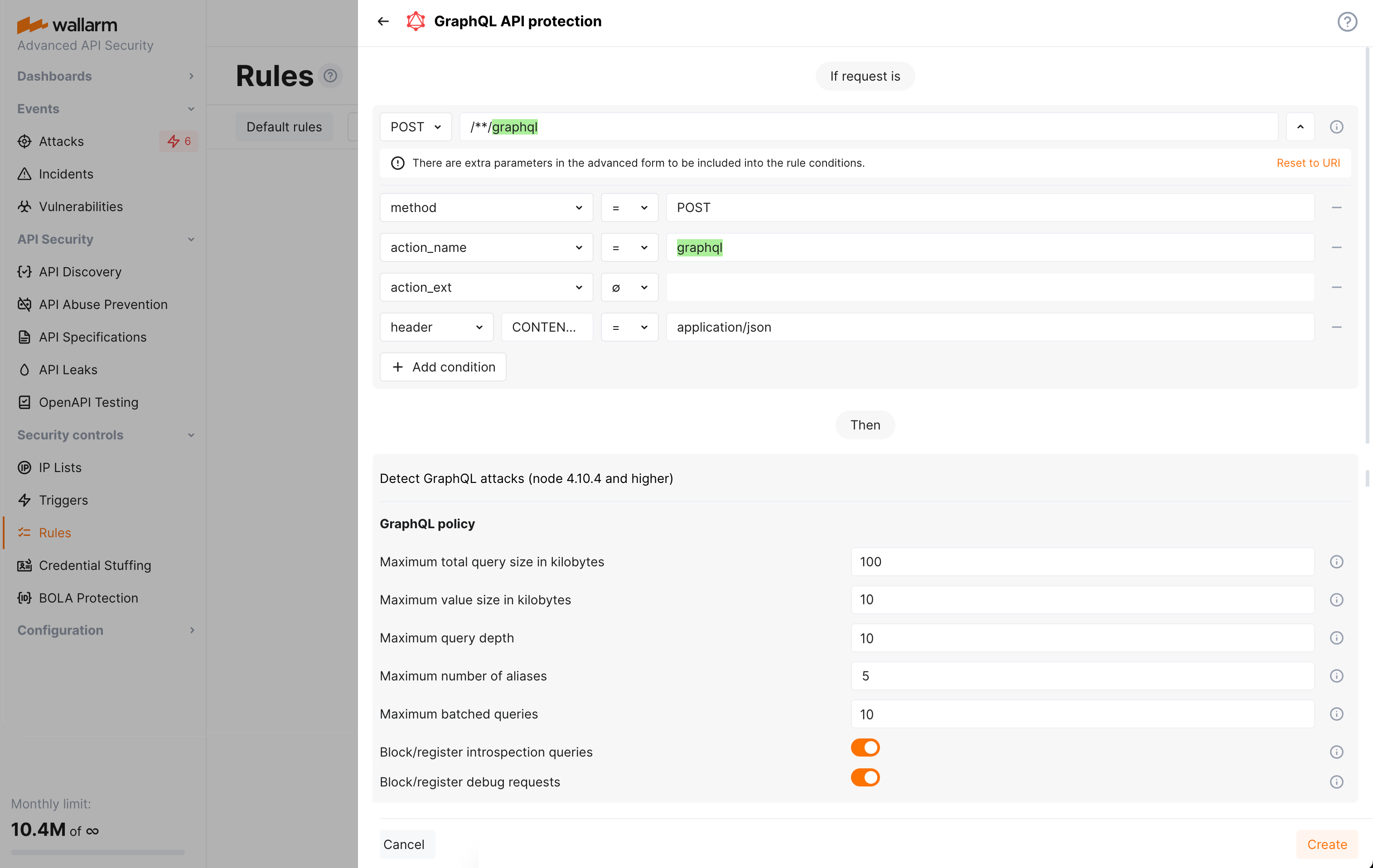Open the API Discovery sidebar section
Screen dimensions: 1373x868
[x=80, y=272]
